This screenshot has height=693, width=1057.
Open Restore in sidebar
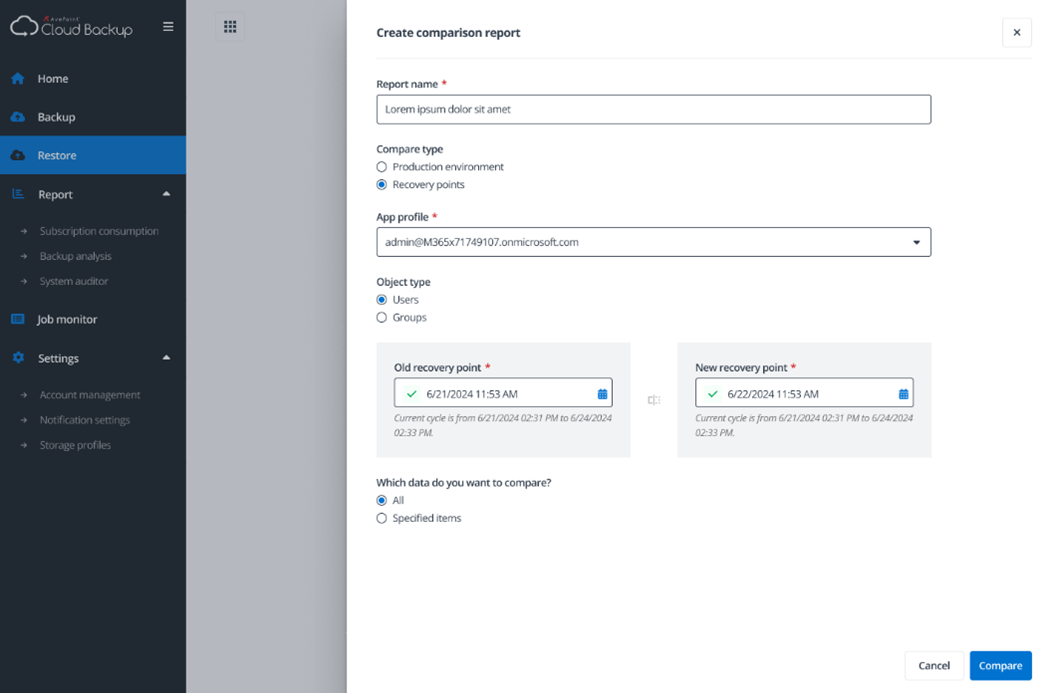pyautogui.click(x=93, y=155)
